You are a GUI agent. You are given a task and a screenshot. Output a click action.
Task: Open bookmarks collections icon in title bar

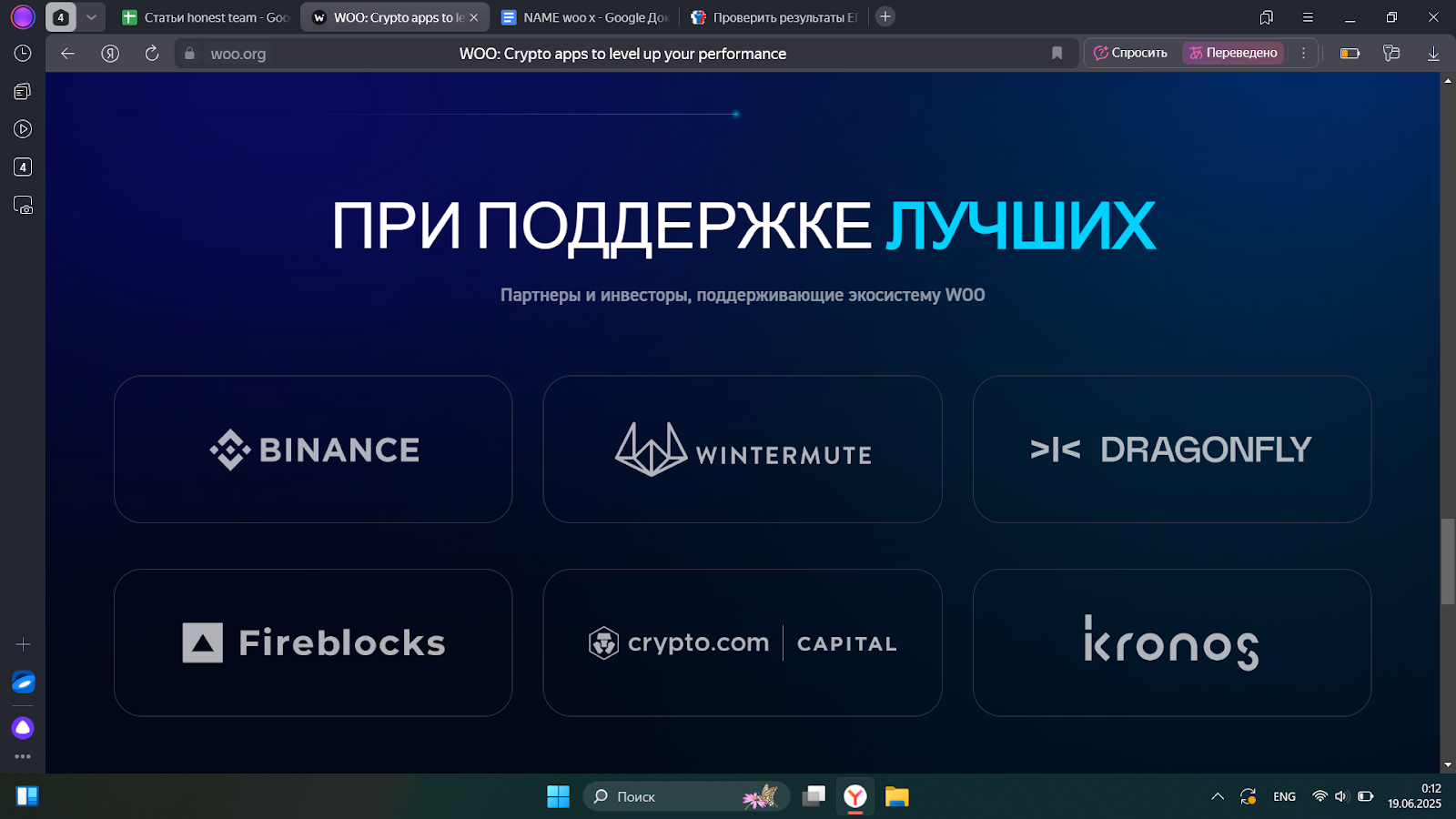tap(1266, 17)
